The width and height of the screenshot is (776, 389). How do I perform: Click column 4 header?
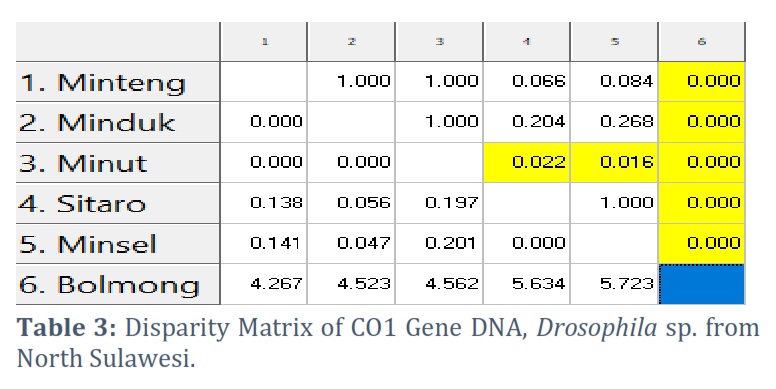tap(527, 42)
